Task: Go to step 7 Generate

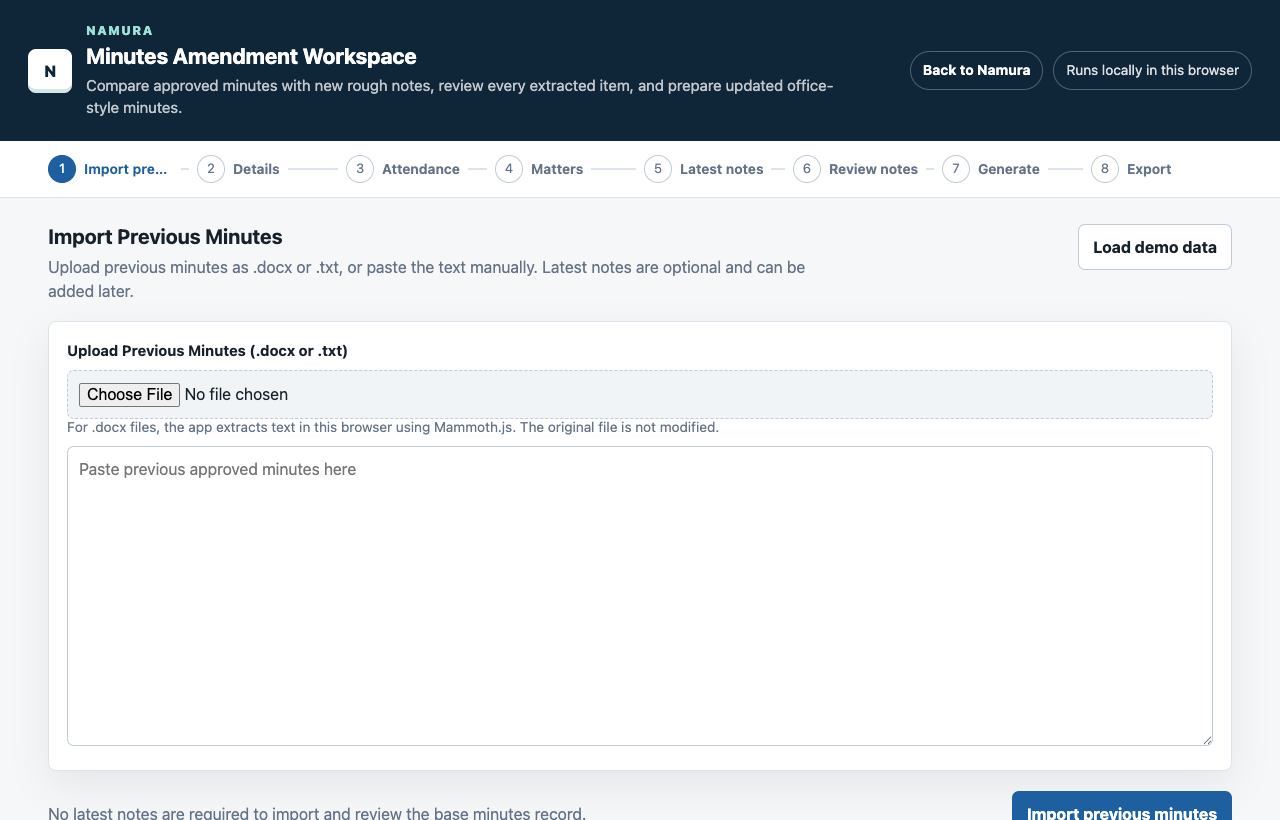Action: click(x=991, y=169)
